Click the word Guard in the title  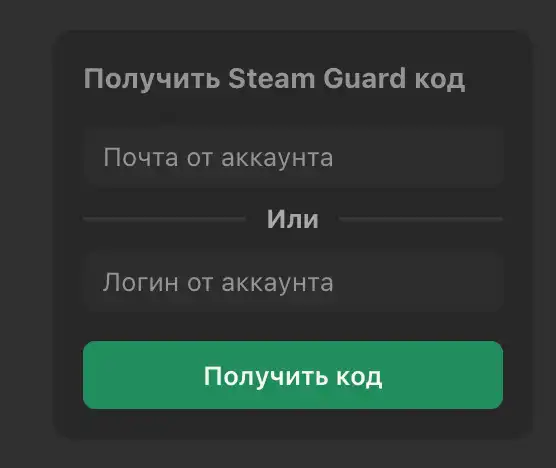coord(364,78)
